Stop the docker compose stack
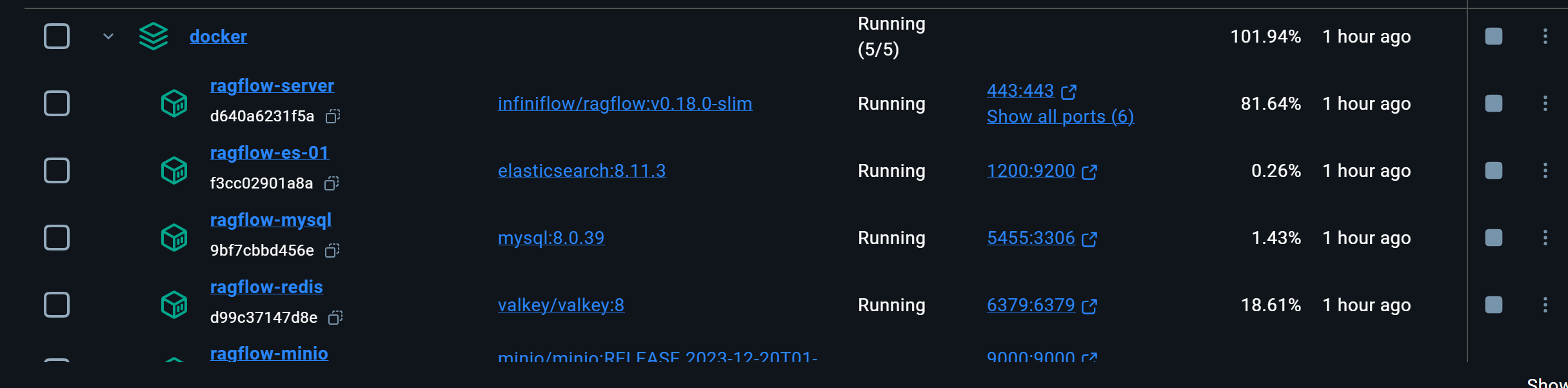The height and width of the screenshot is (388, 1568). pyautogui.click(x=1494, y=36)
